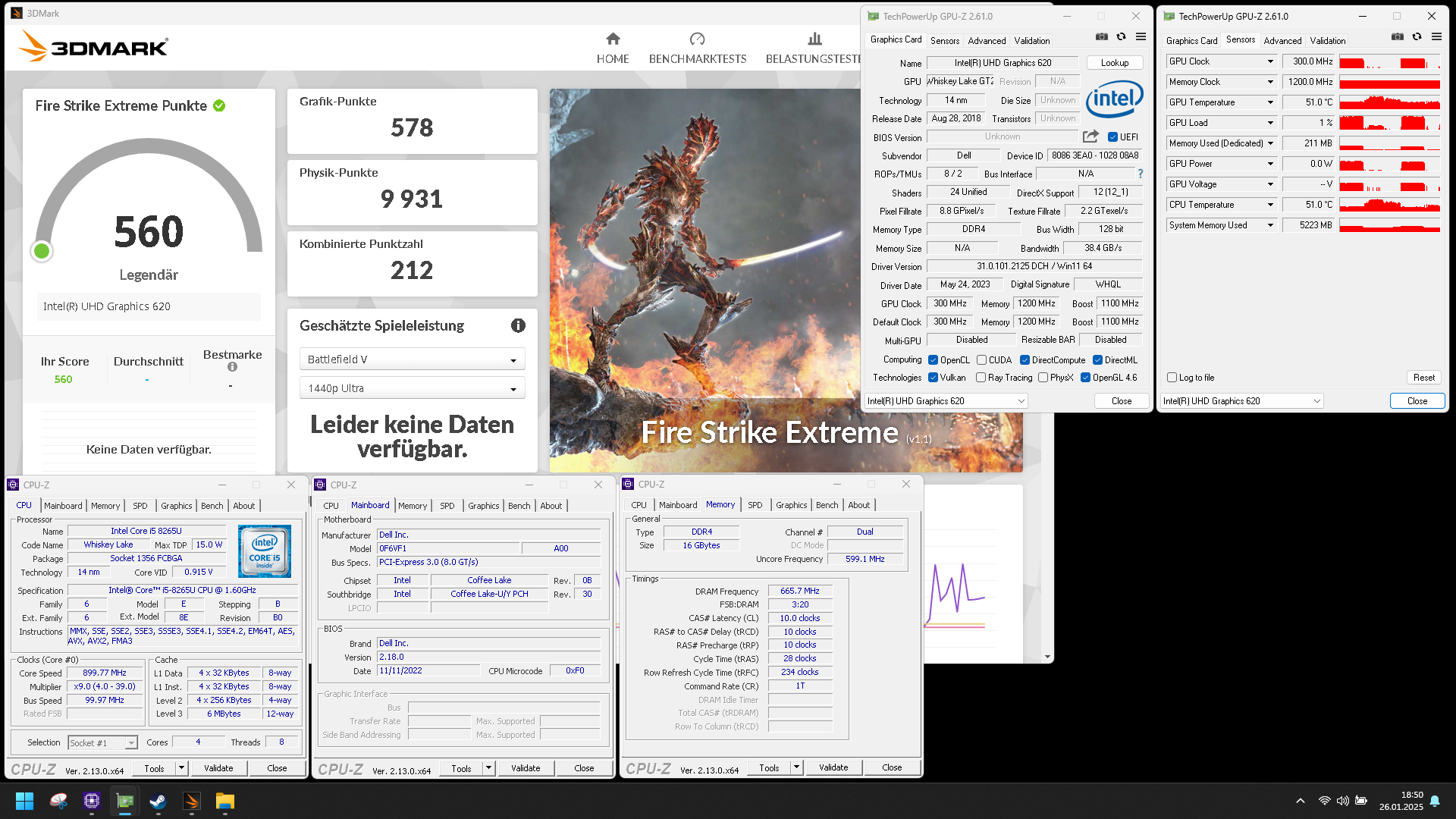Open the notifications bell in the tray

click(1435, 801)
